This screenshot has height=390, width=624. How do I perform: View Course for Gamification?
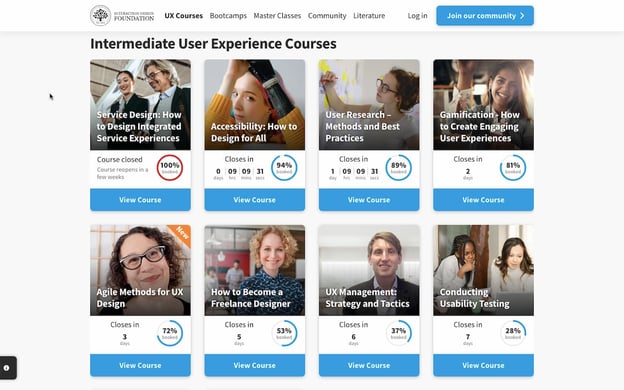point(483,200)
